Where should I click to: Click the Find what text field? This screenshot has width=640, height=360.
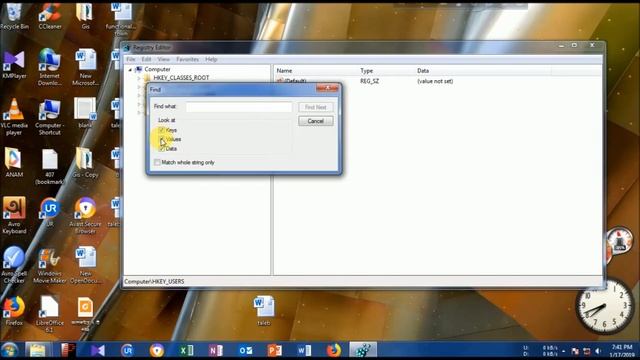[239, 107]
